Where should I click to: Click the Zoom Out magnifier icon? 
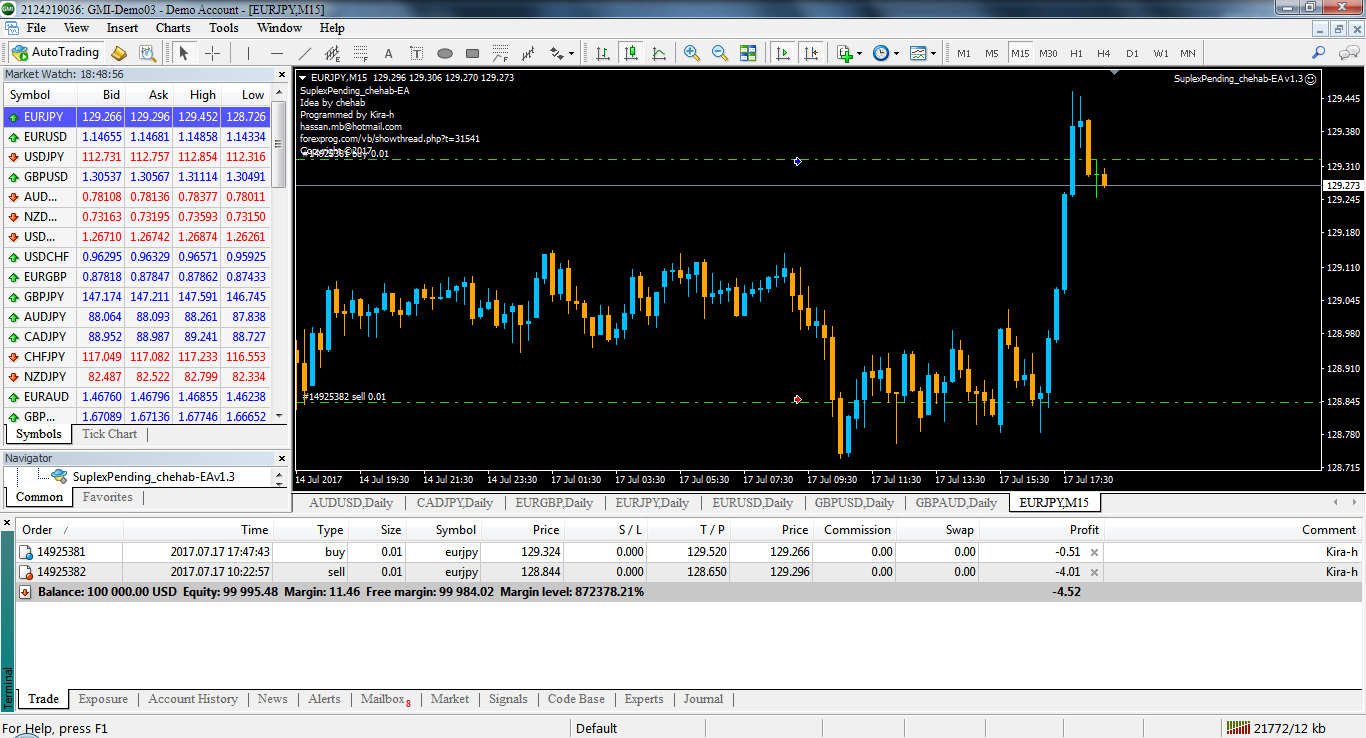click(x=719, y=53)
